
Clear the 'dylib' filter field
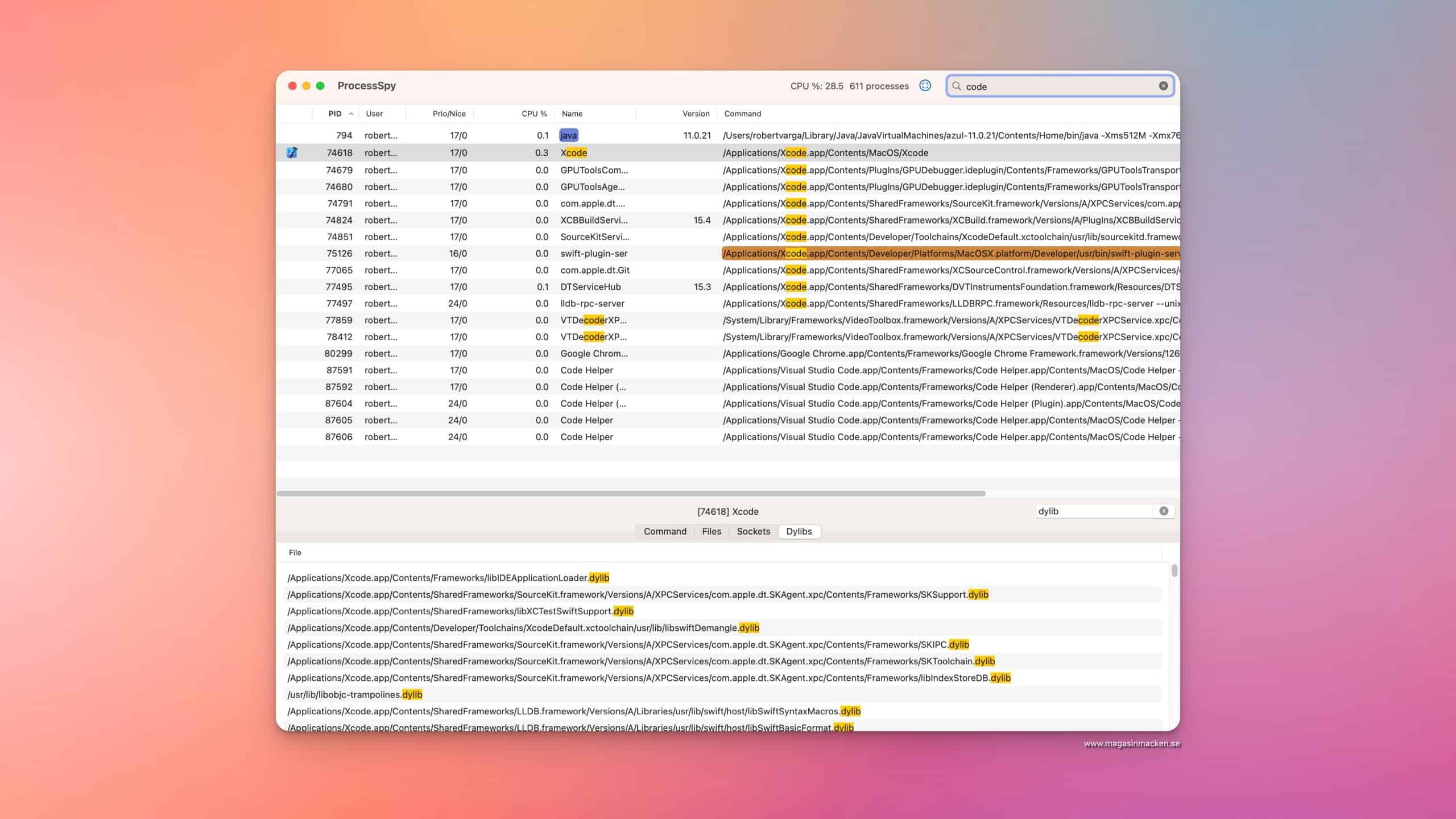coord(1164,511)
